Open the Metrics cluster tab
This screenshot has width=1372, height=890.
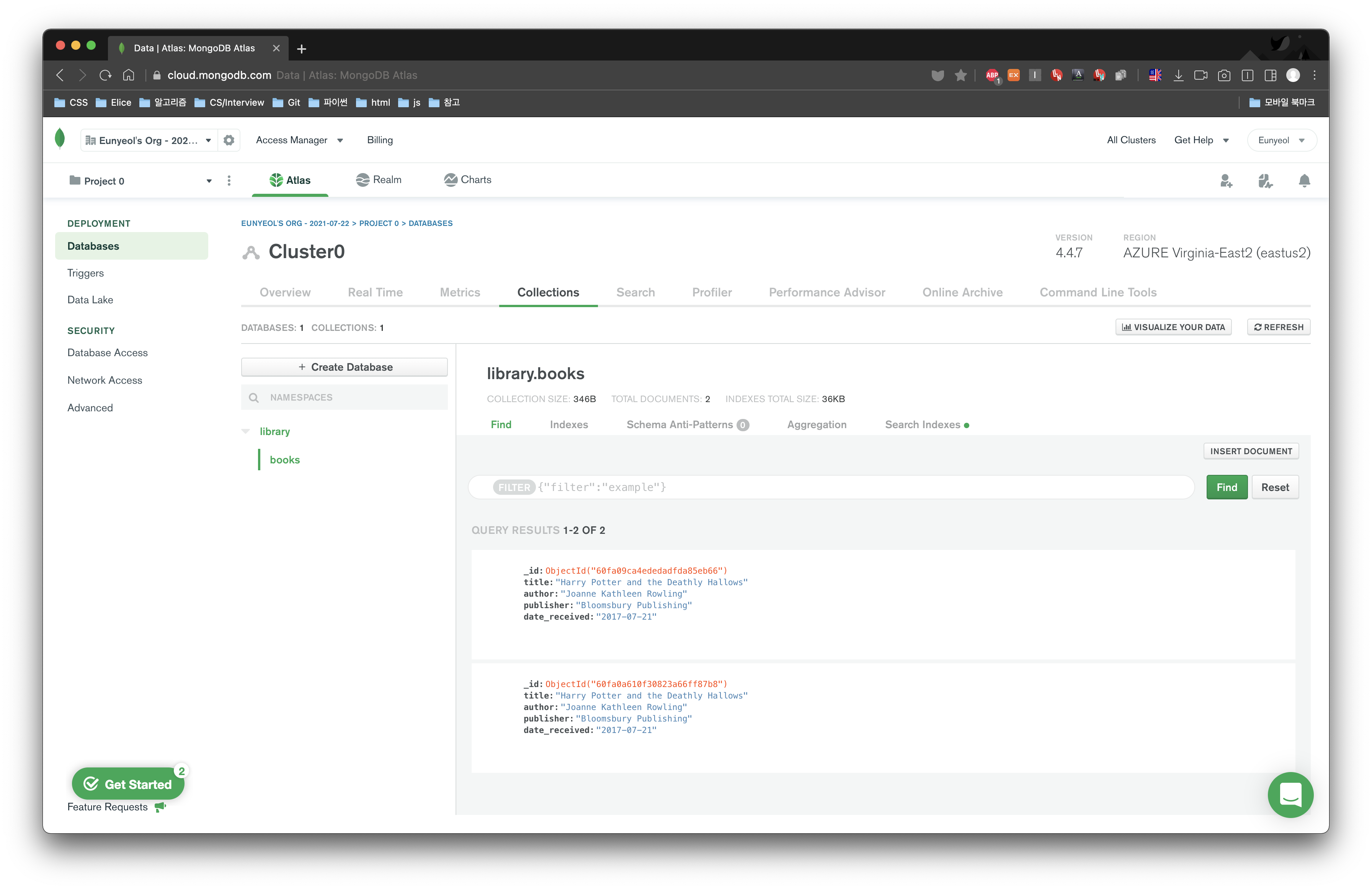[459, 293]
